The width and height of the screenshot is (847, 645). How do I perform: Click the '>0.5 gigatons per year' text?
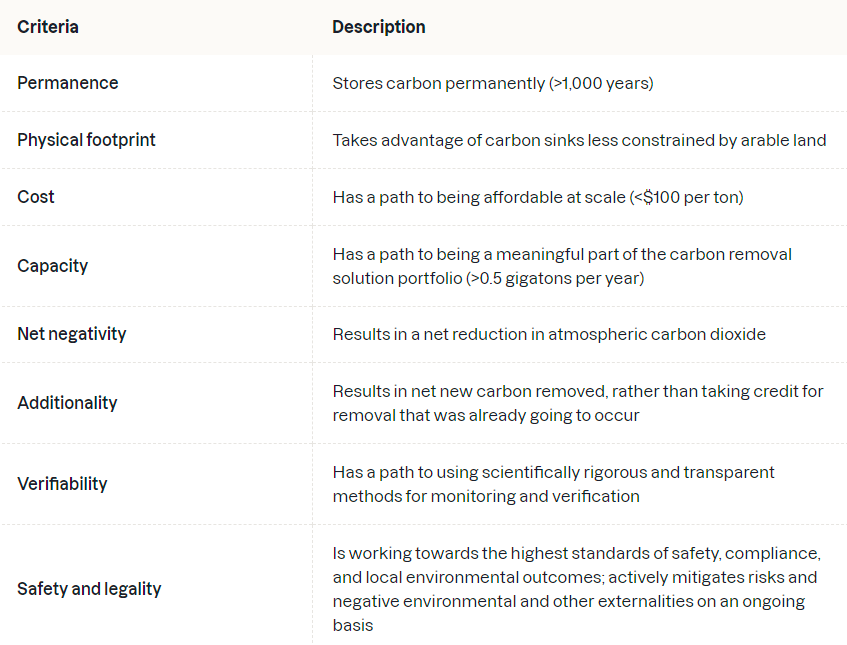click(x=555, y=278)
